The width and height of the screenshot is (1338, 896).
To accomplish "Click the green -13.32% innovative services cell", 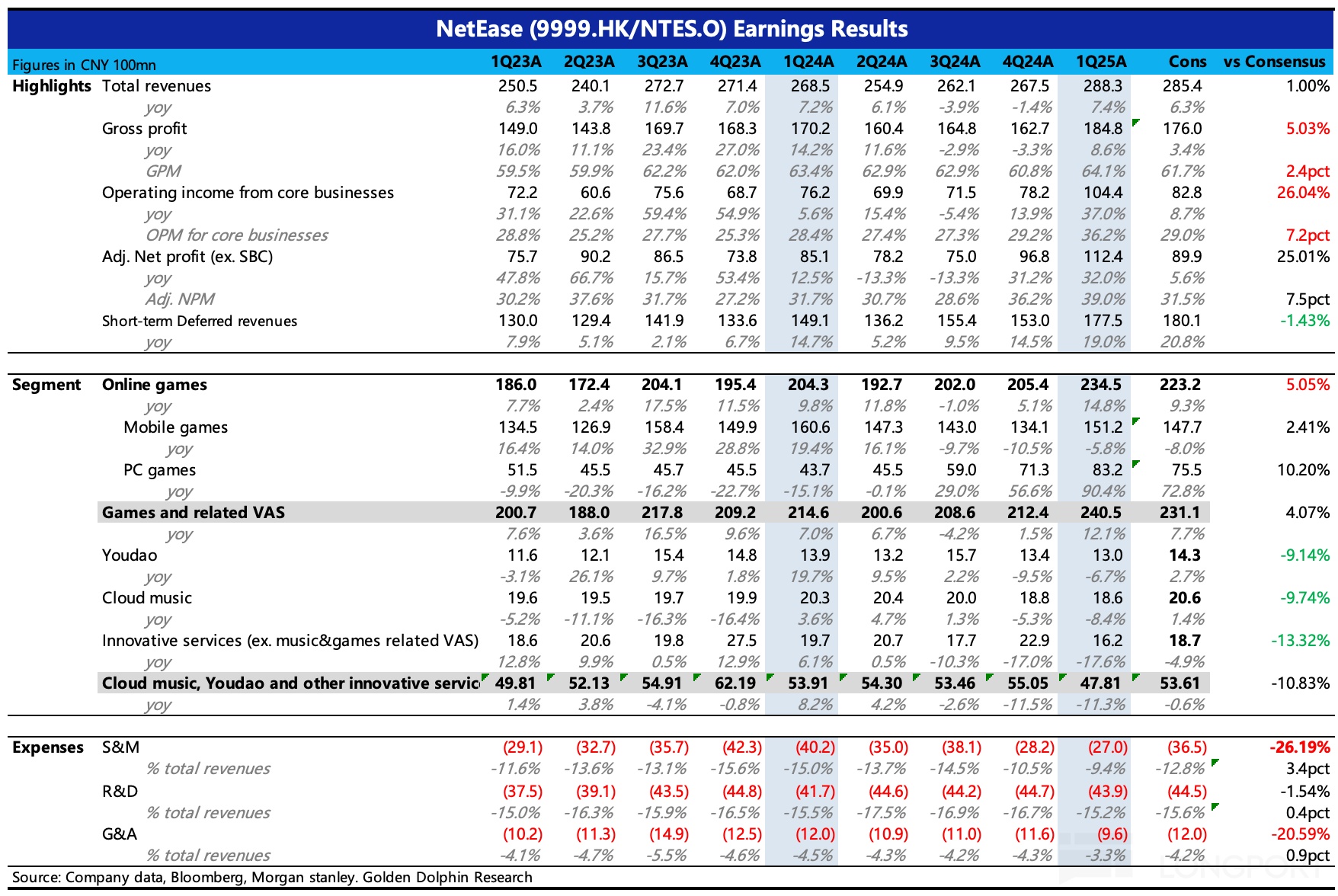I will [1301, 641].
